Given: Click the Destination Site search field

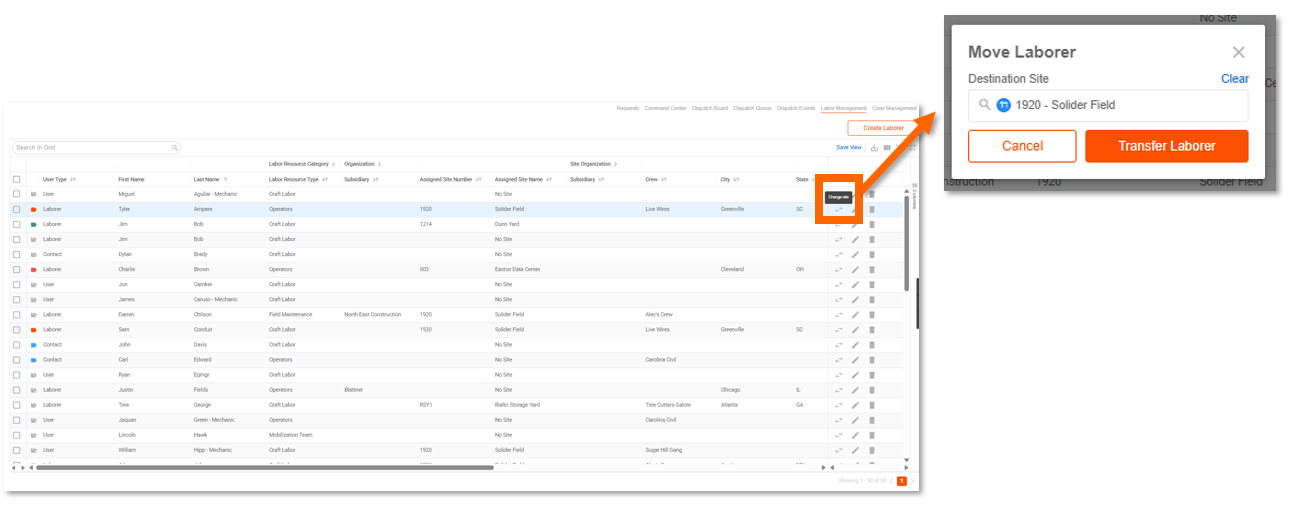Looking at the screenshot, I should [1108, 105].
